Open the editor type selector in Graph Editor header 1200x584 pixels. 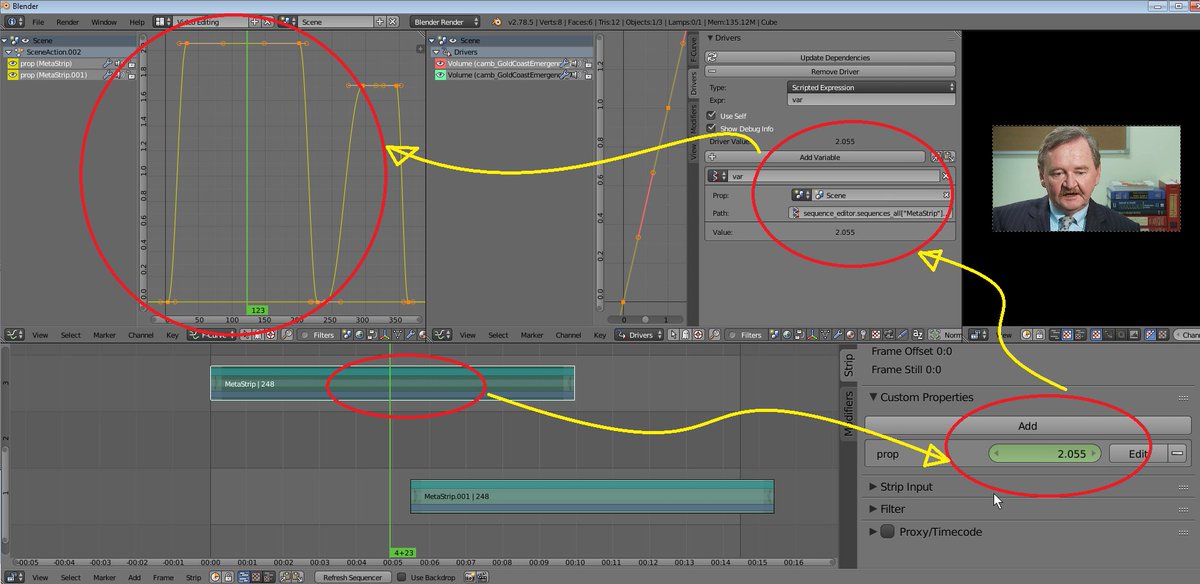[12, 335]
